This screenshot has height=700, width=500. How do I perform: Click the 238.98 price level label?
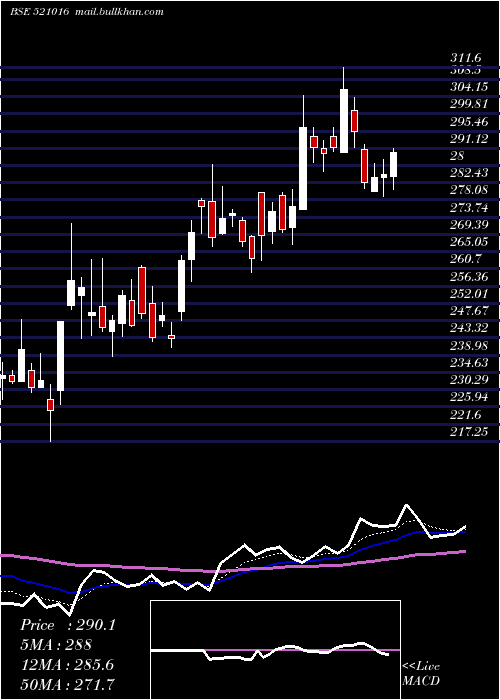(469, 346)
